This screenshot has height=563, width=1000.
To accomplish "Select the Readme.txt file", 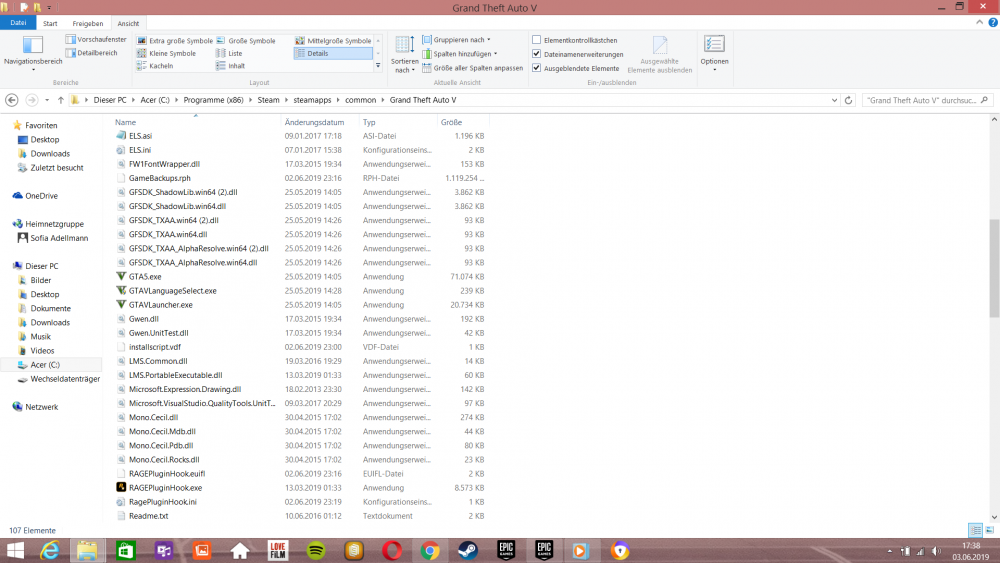I will 149,516.
